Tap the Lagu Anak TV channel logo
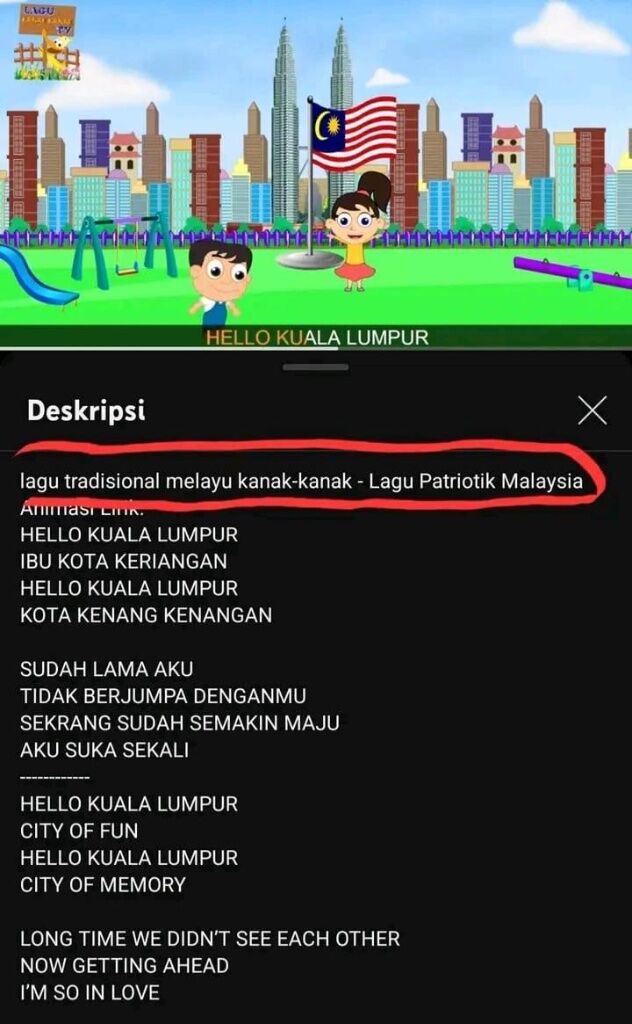Image resolution: width=632 pixels, height=1024 pixels. (47, 42)
